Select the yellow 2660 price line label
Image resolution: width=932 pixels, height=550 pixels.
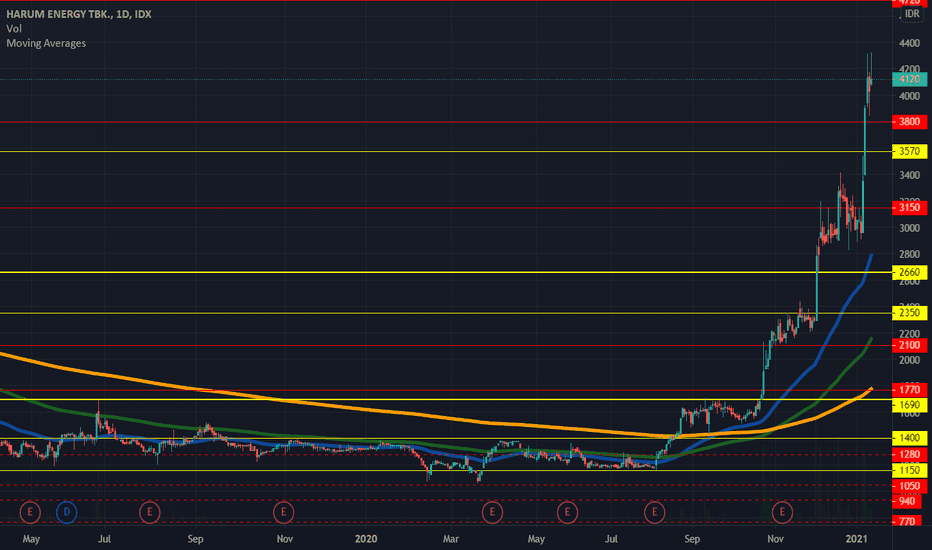coord(909,272)
